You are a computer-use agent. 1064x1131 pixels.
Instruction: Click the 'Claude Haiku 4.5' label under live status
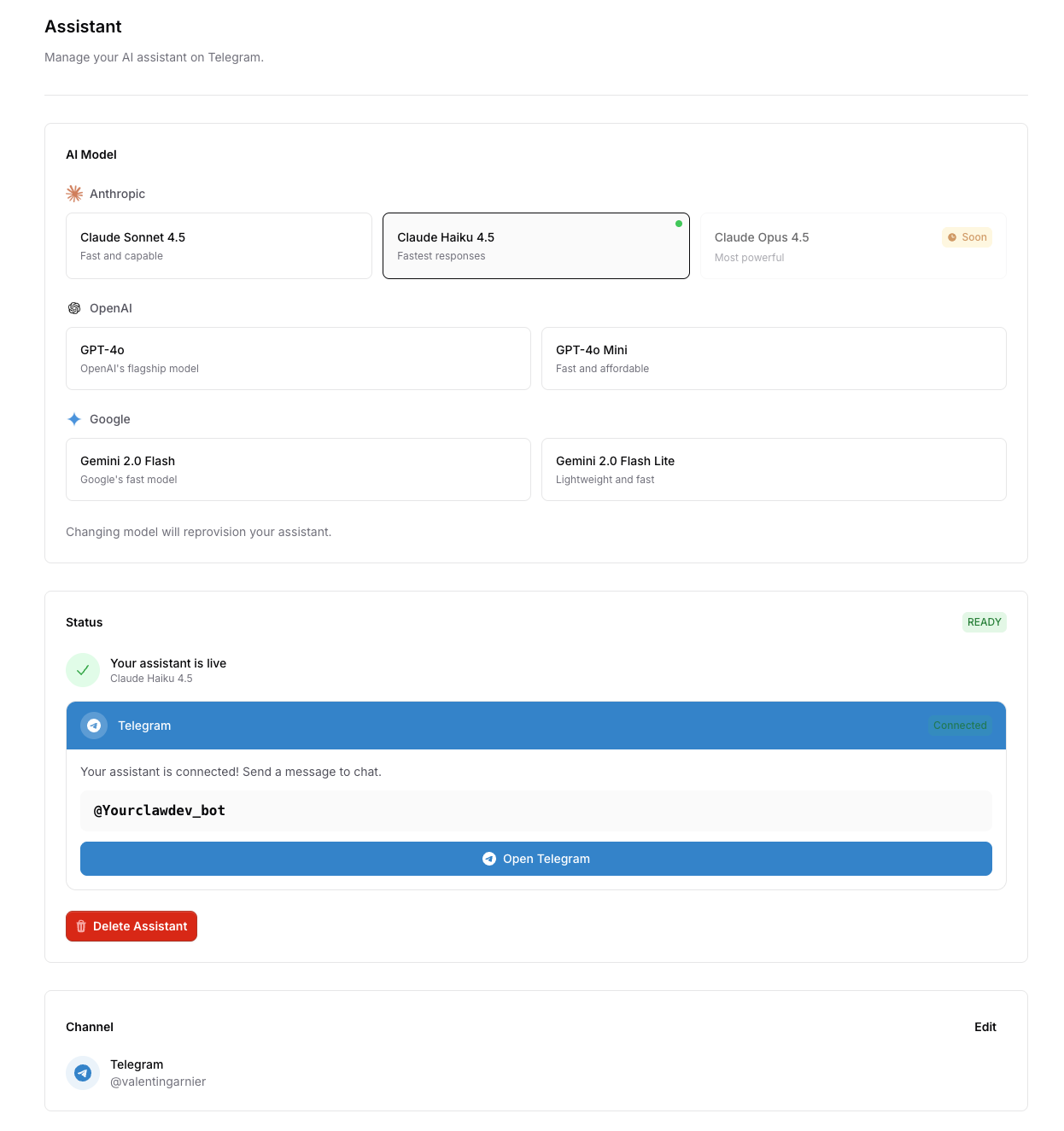[151, 679]
